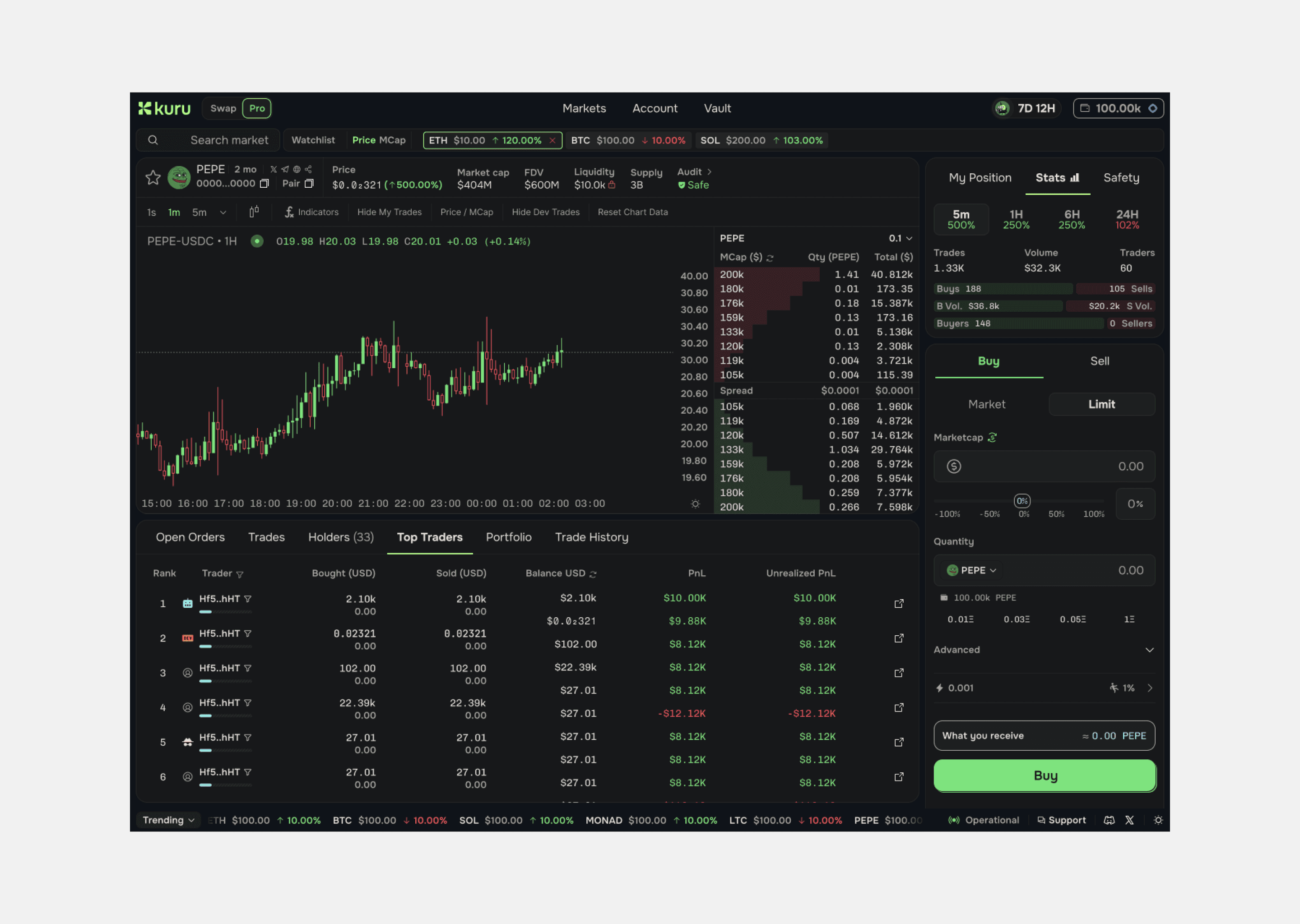Open PEPE's website globe icon
The image size is (1300, 924).
(x=297, y=170)
